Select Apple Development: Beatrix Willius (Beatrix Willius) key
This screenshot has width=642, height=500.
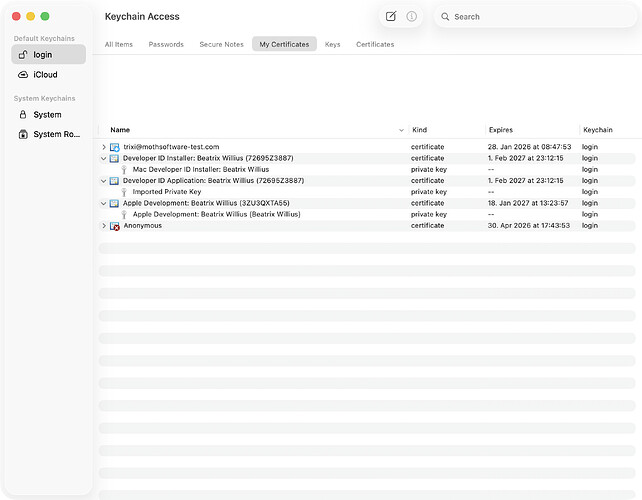pyautogui.click(x=367, y=215)
